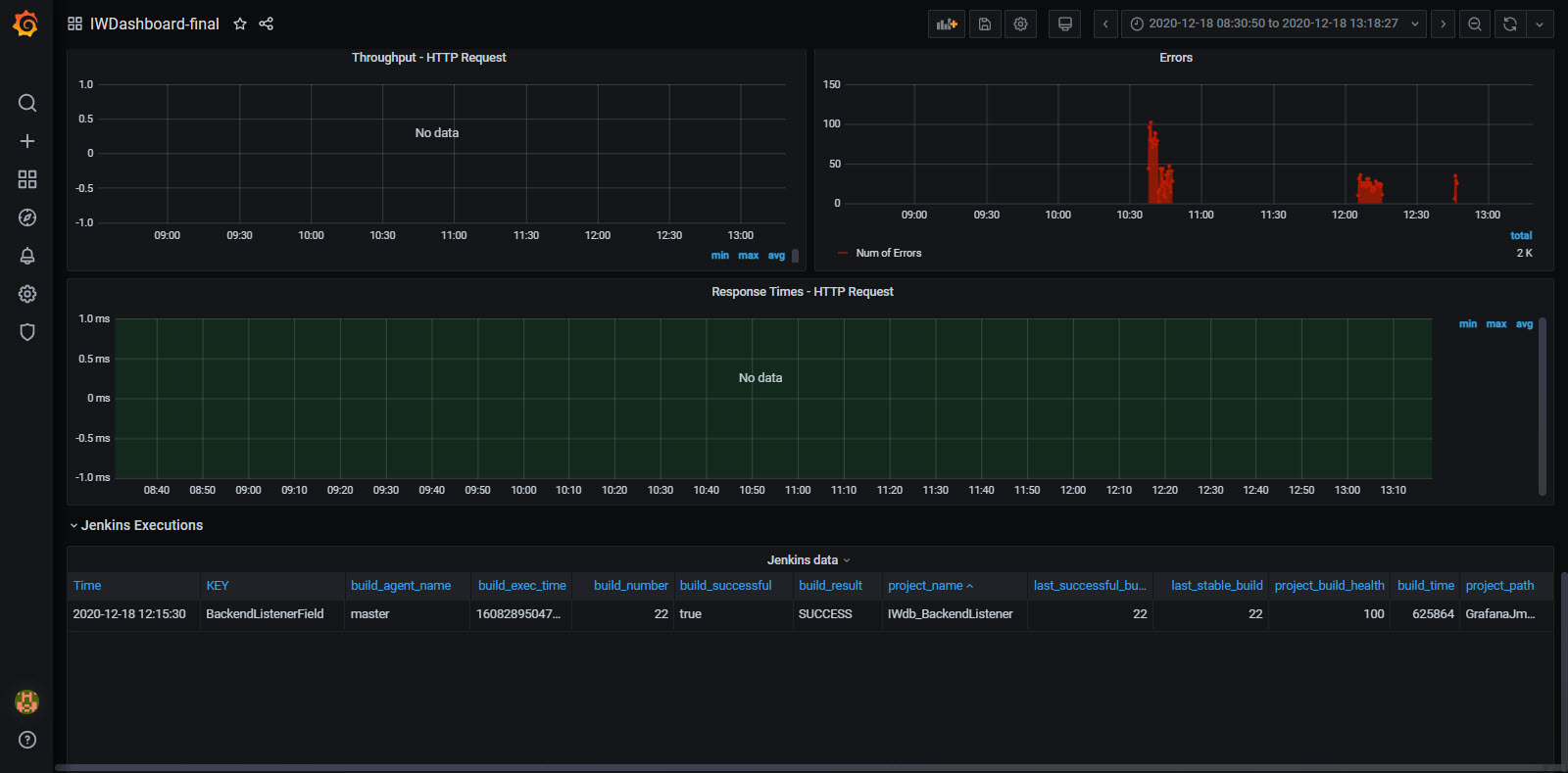Open the time range picker dropdown
Image resolution: width=1568 pixels, height=773 pixels.
(x=1273, y=24)
